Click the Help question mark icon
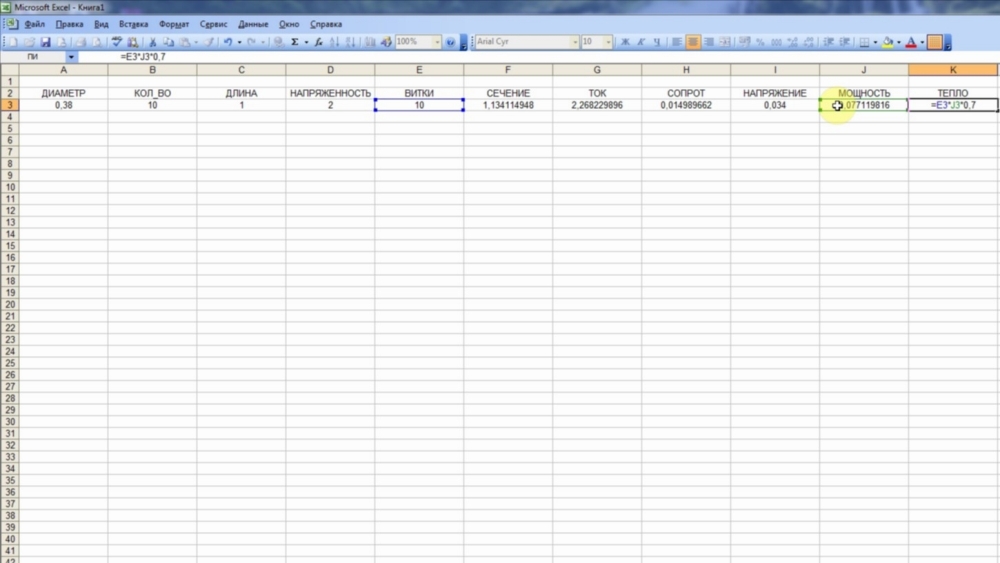Viewport: 1000px width, 563px height. pyautogui.click(x=450, y=41)
